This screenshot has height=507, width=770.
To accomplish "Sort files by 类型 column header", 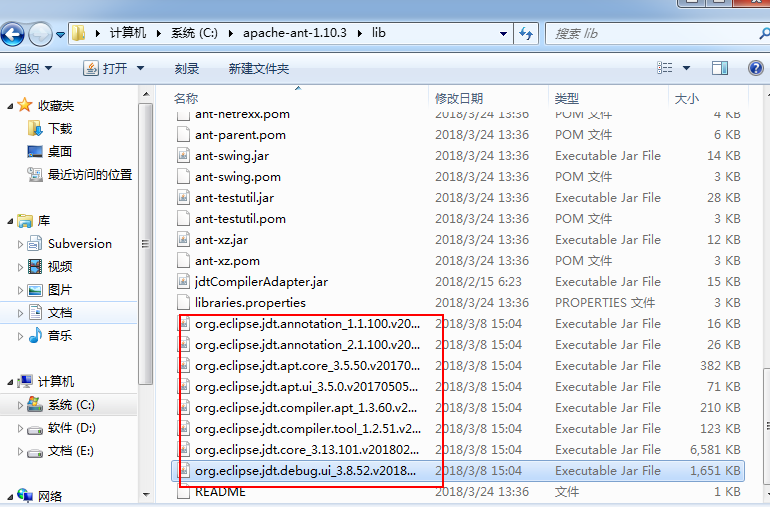I will coord(567,98).
